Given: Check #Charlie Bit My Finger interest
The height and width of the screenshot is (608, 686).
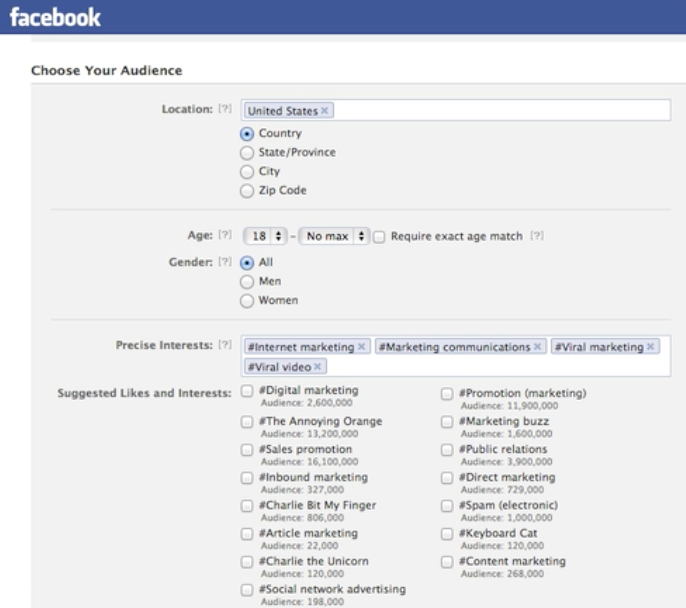Looking at the screenshot, I should pyautogui.click(x=247, y=506).
